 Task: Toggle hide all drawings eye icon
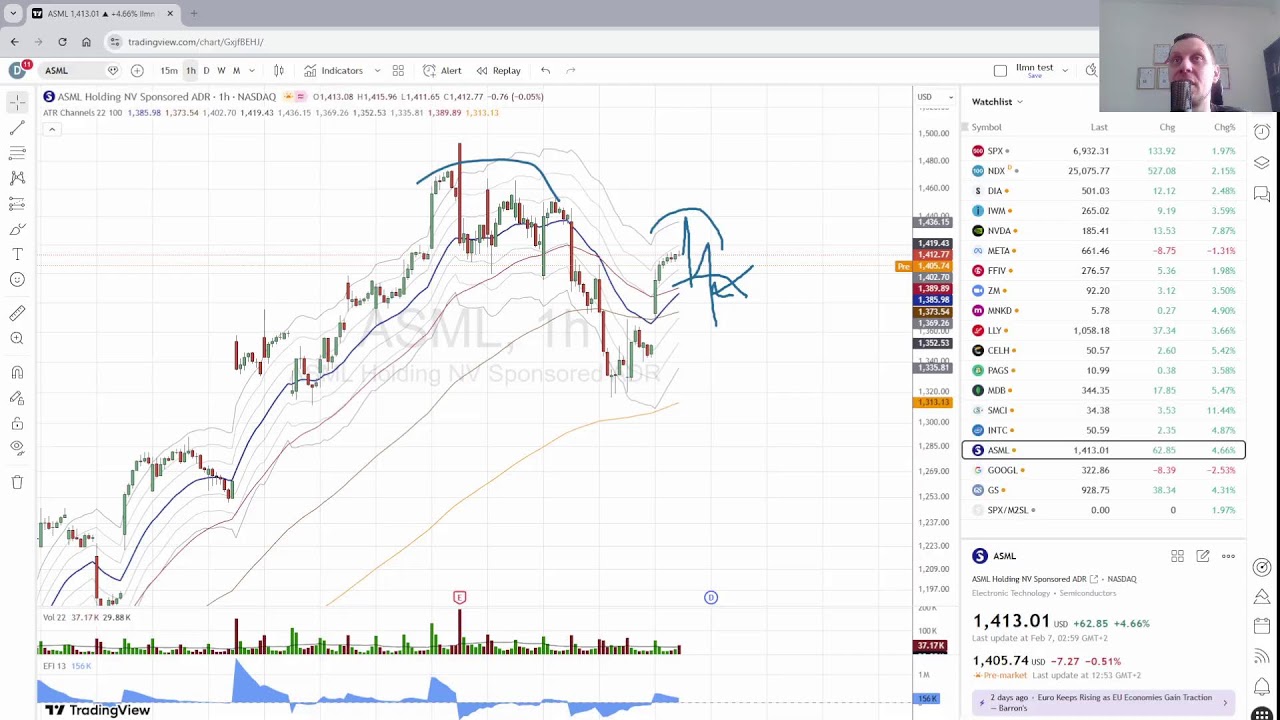(17, 448)
